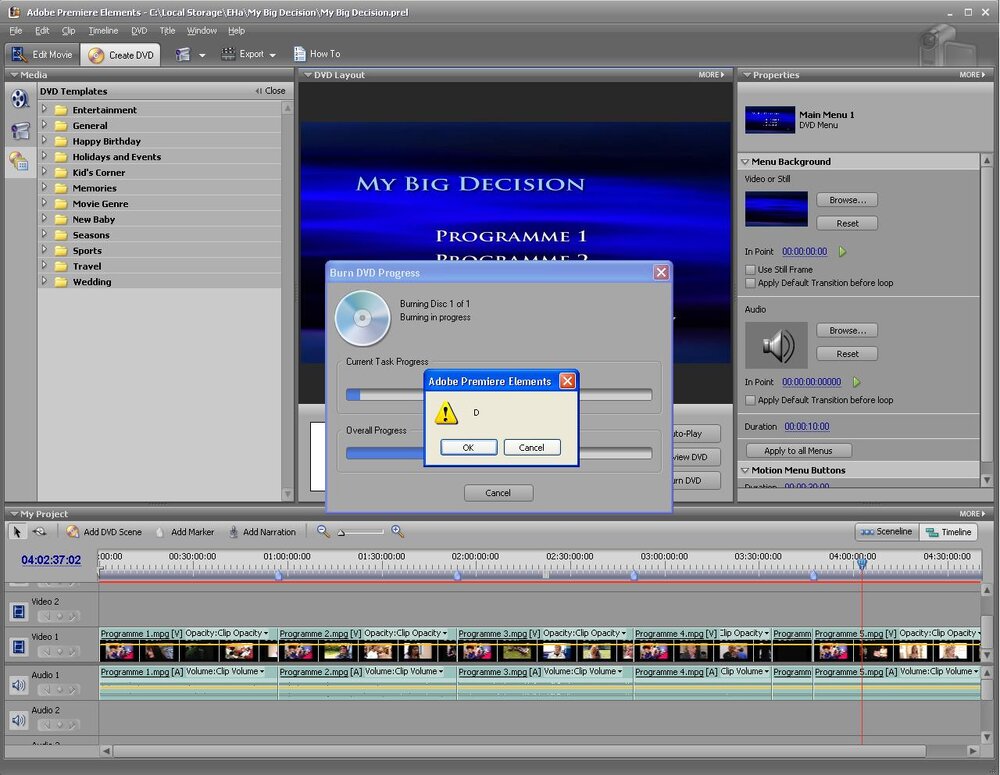Viewport: 1000px width, 775px height.
Task: Collapse the Menu Background section
Action: (x=745, y=162)
